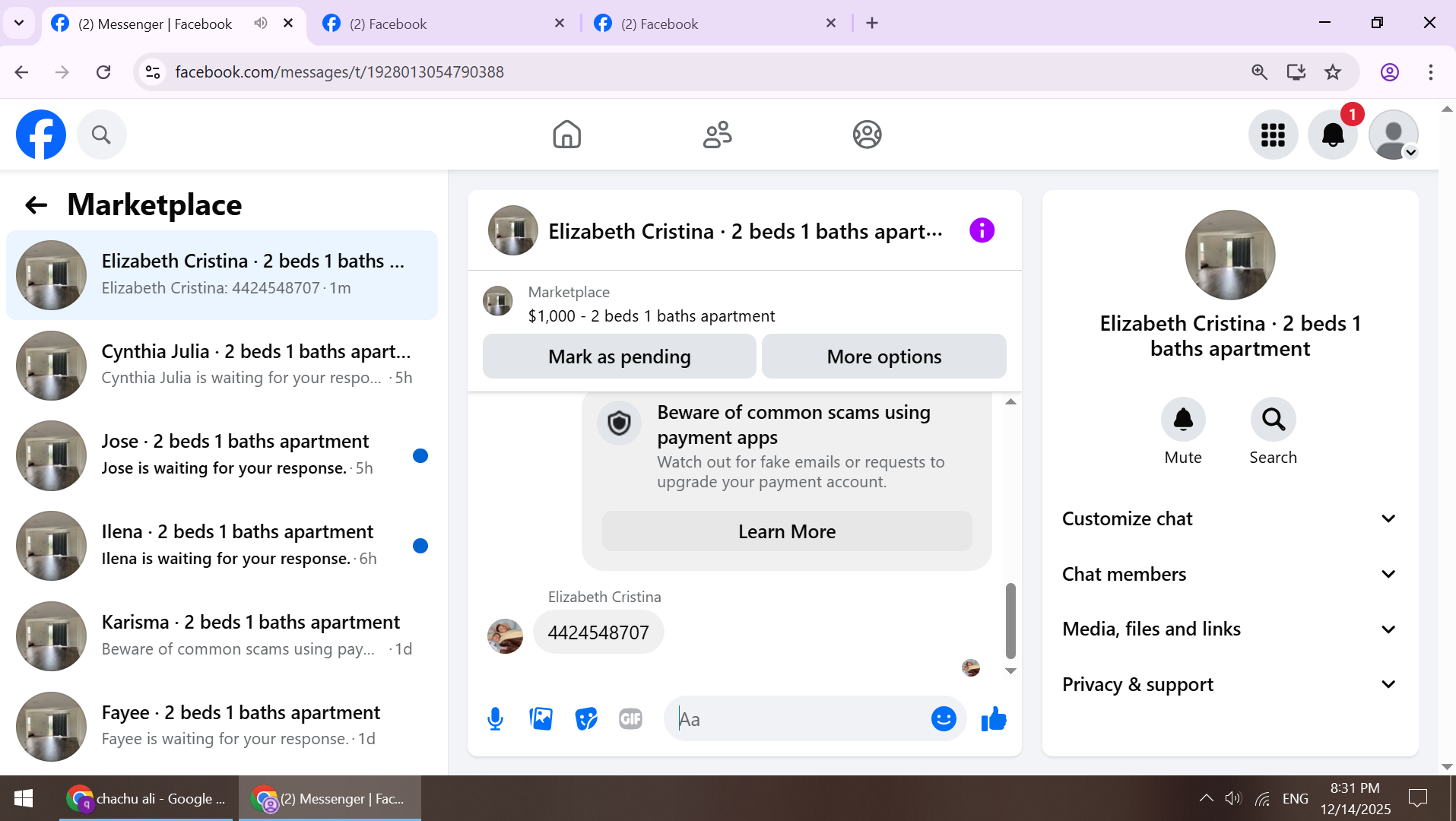This screenshot has width=1456, height=821.
Task: Close the second Facebook tab
Action: (x=560, y=23)
